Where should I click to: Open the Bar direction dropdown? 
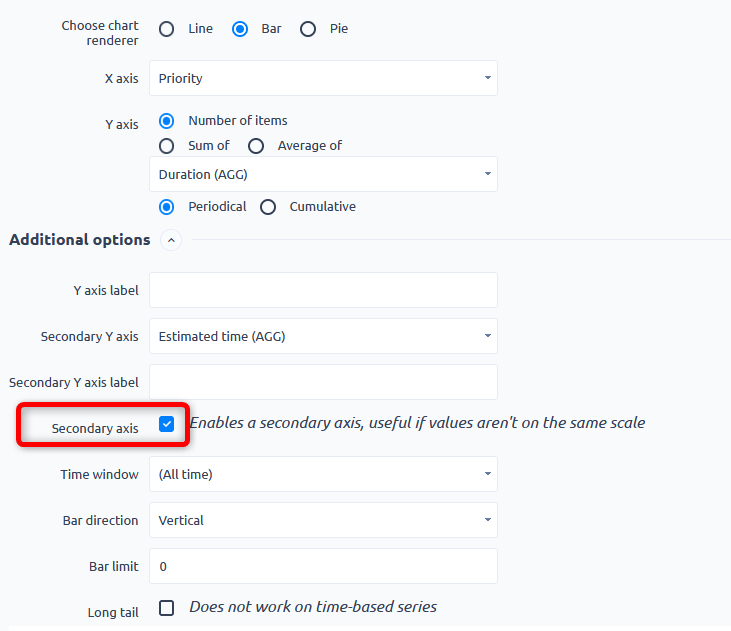(x=323, y=520)
